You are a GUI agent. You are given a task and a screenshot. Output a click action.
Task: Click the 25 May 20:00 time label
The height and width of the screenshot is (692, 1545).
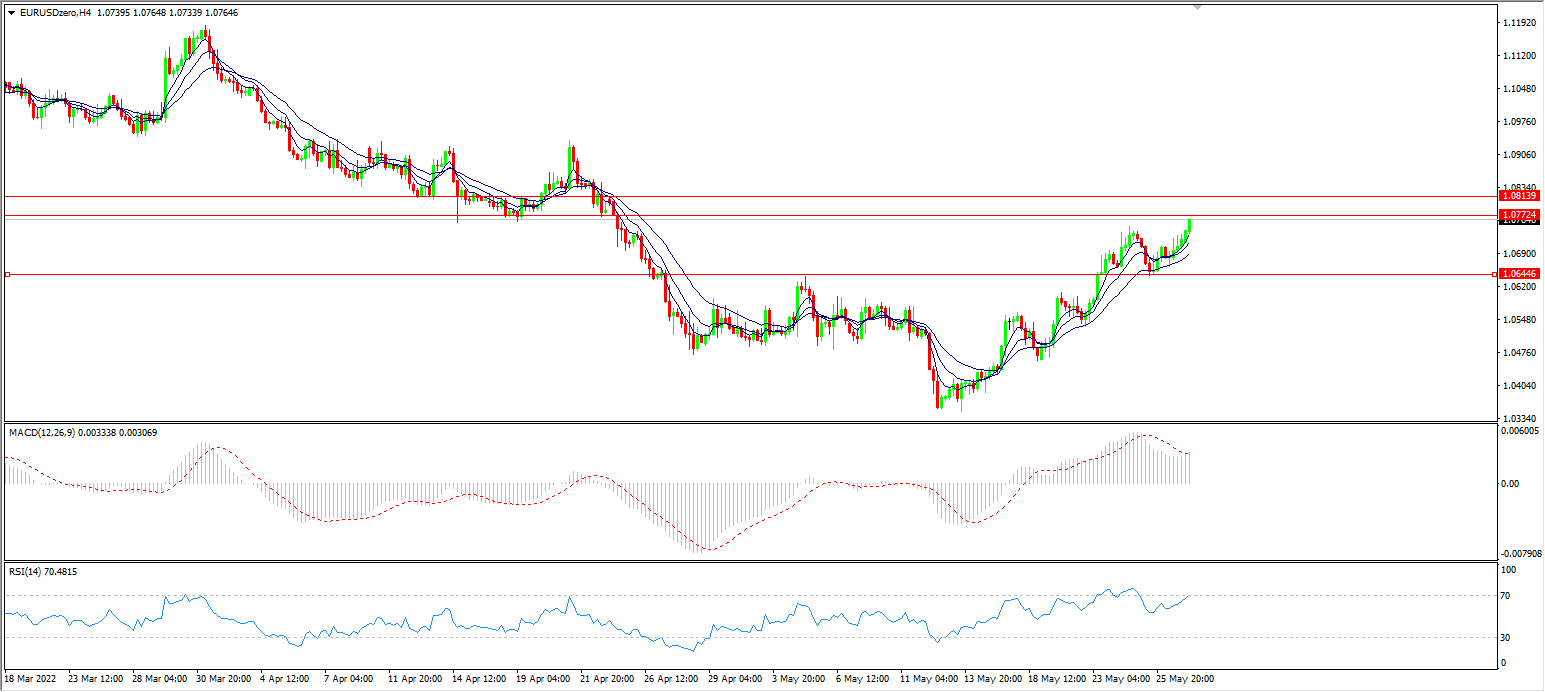pos(1185,679)
